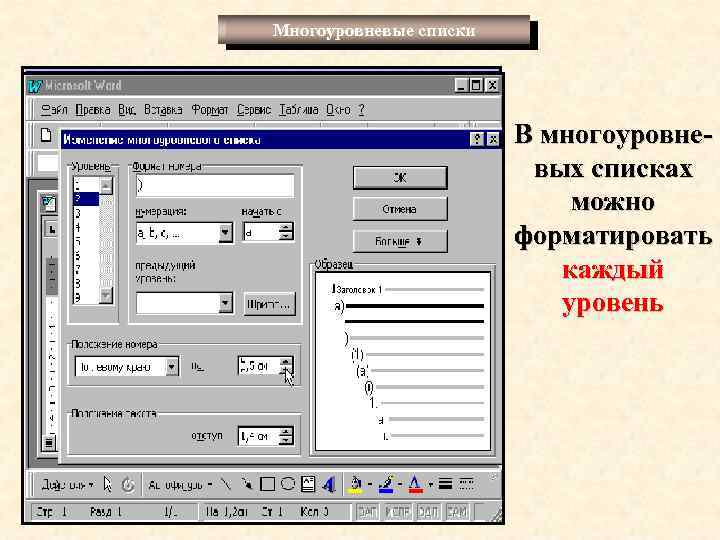Select the Text Box tool
Viewport: 720px width, 540px height.
(308, 484)
